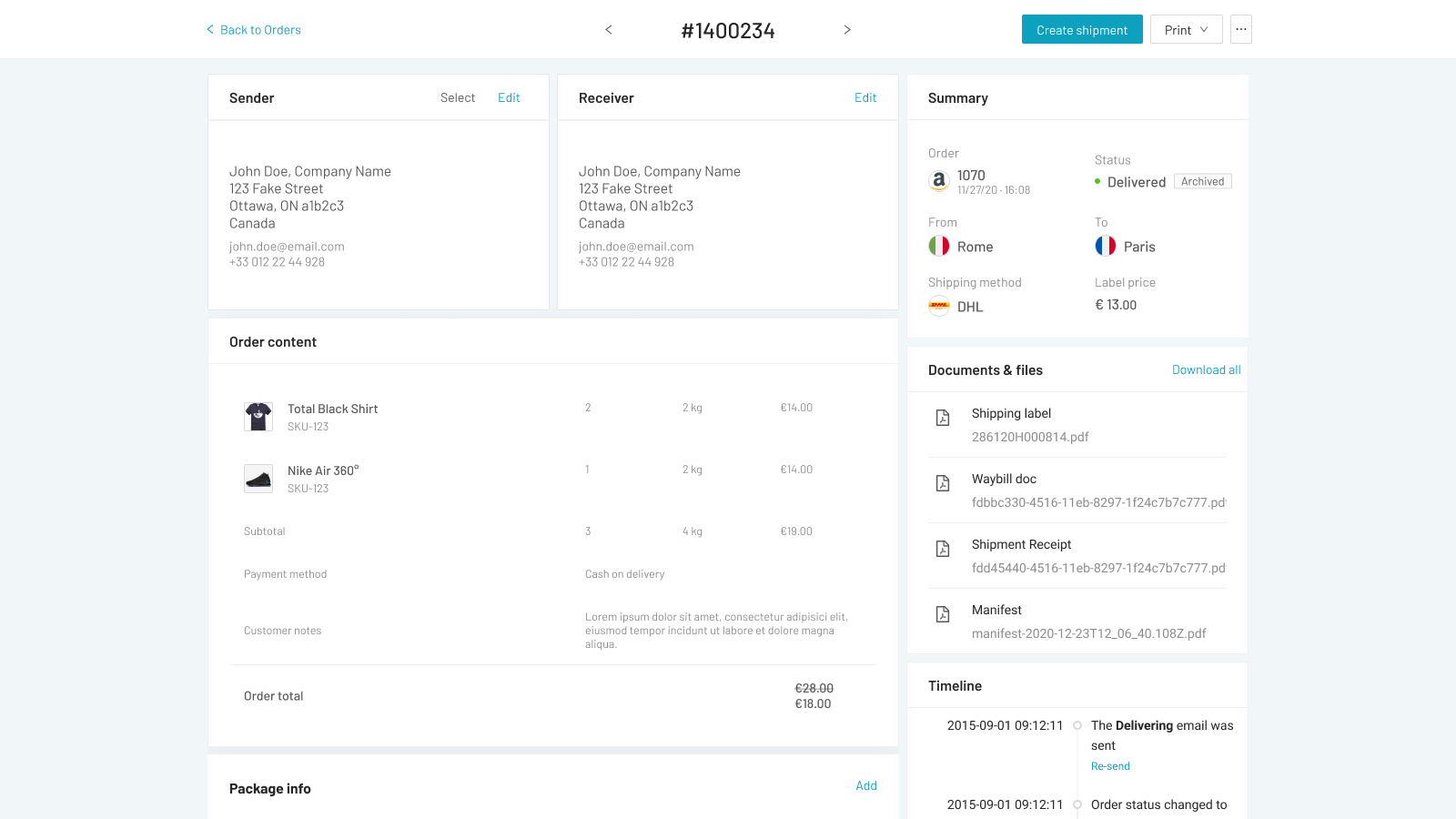Click the DHL shipping method logo
The width and height of the screenshot is (1456, 819).
939,307
